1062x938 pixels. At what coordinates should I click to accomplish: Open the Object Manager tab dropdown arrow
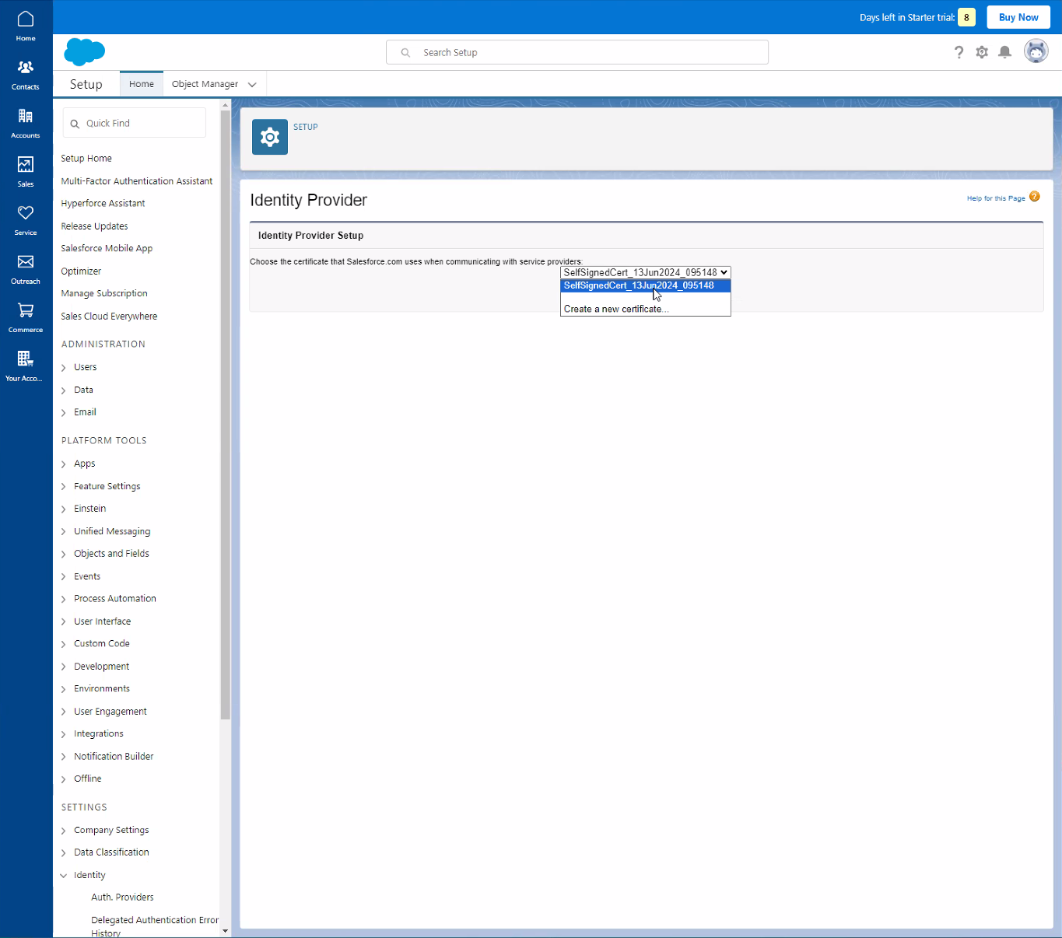252,85
